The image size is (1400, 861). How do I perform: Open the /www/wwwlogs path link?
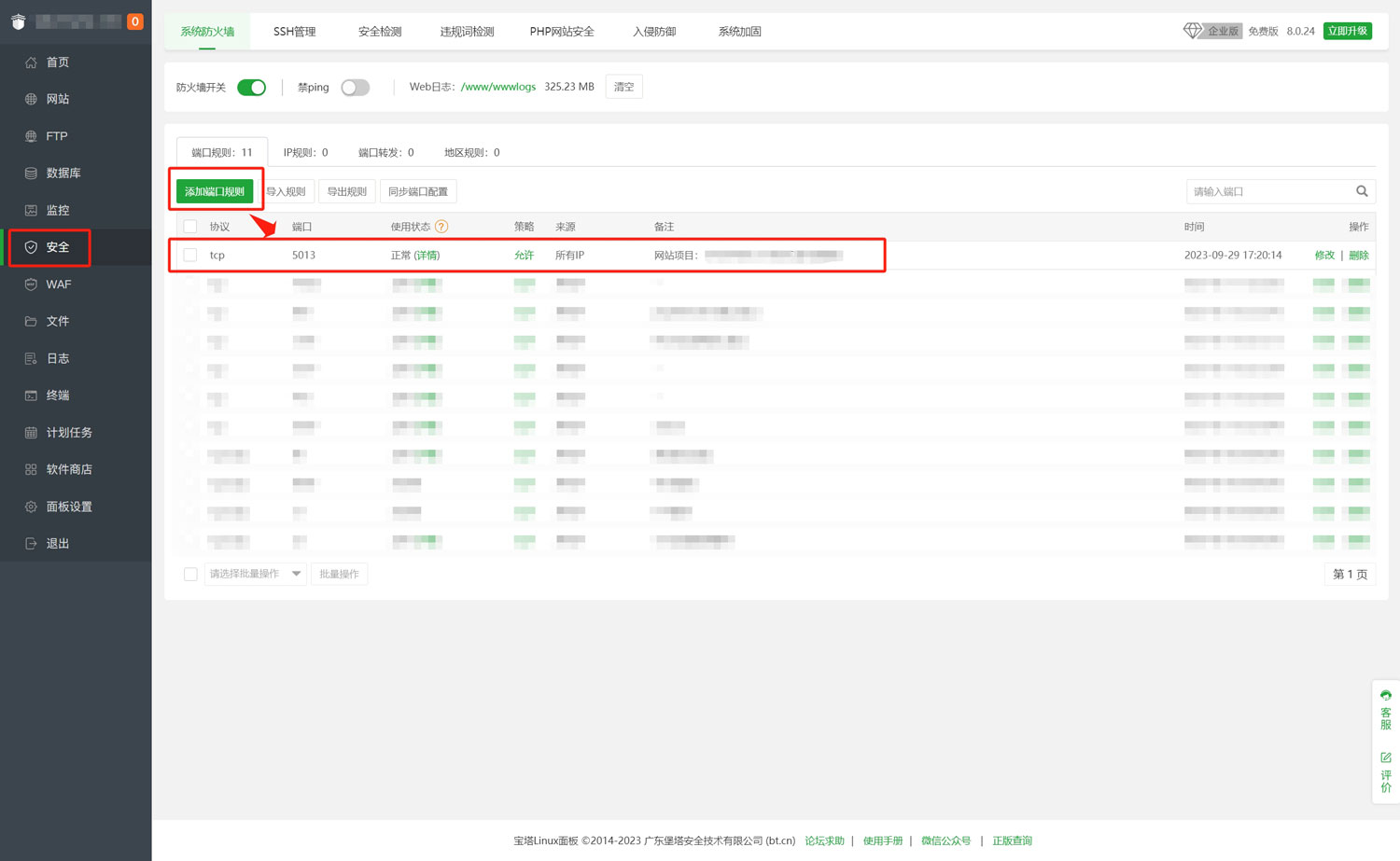coord(498,87)
